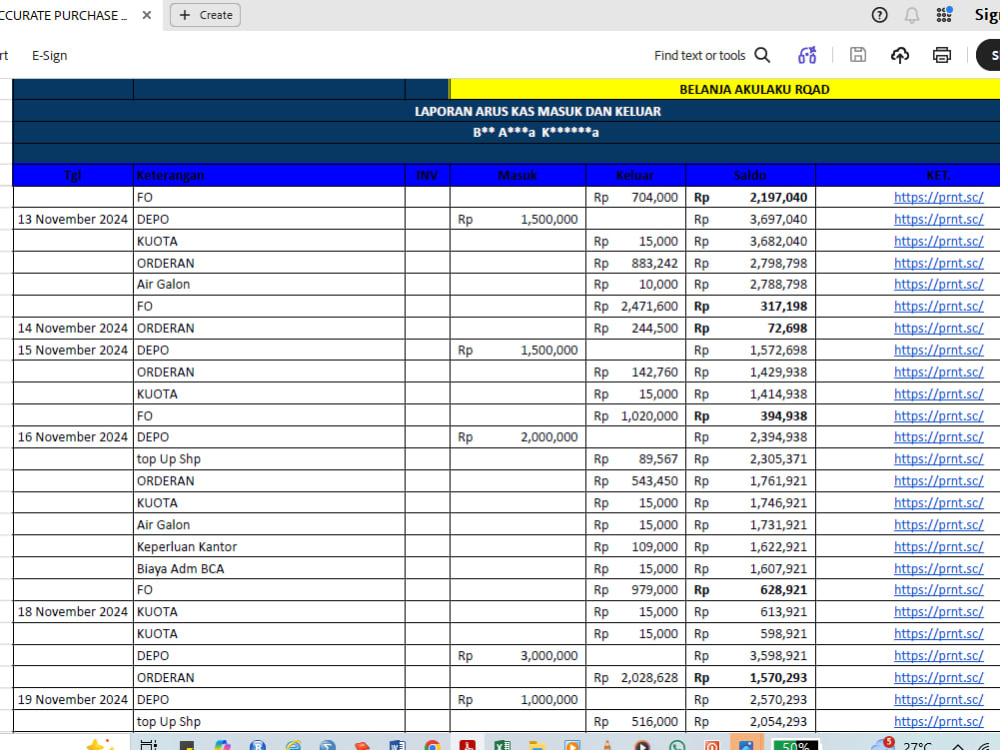
Task: Open prnt.sc link in saldo 628,921 row
Action: [x=938, y=590]
